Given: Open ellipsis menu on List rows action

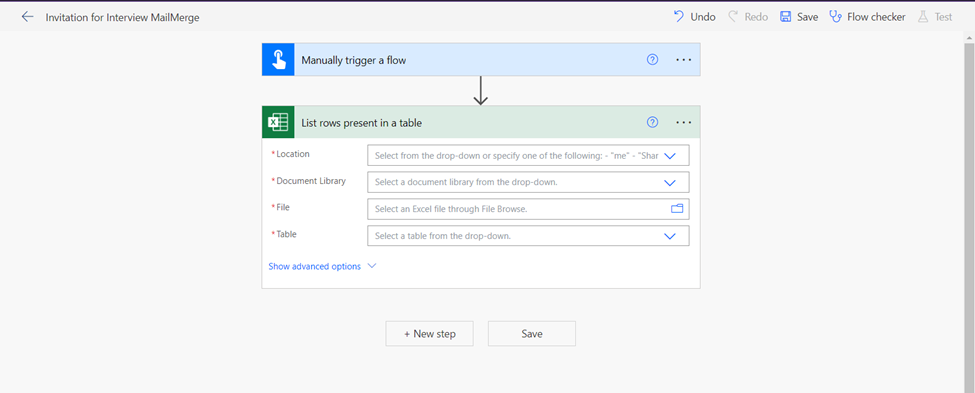Looking at the screenshot, I should pos(684,123).
